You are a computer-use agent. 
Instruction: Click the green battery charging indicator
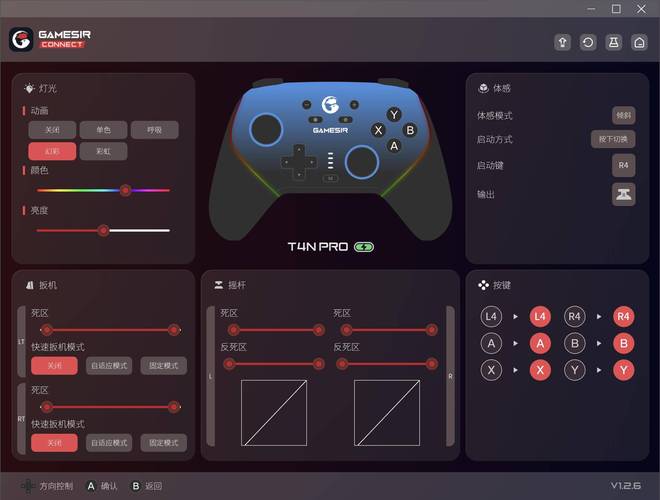[364, 247]
